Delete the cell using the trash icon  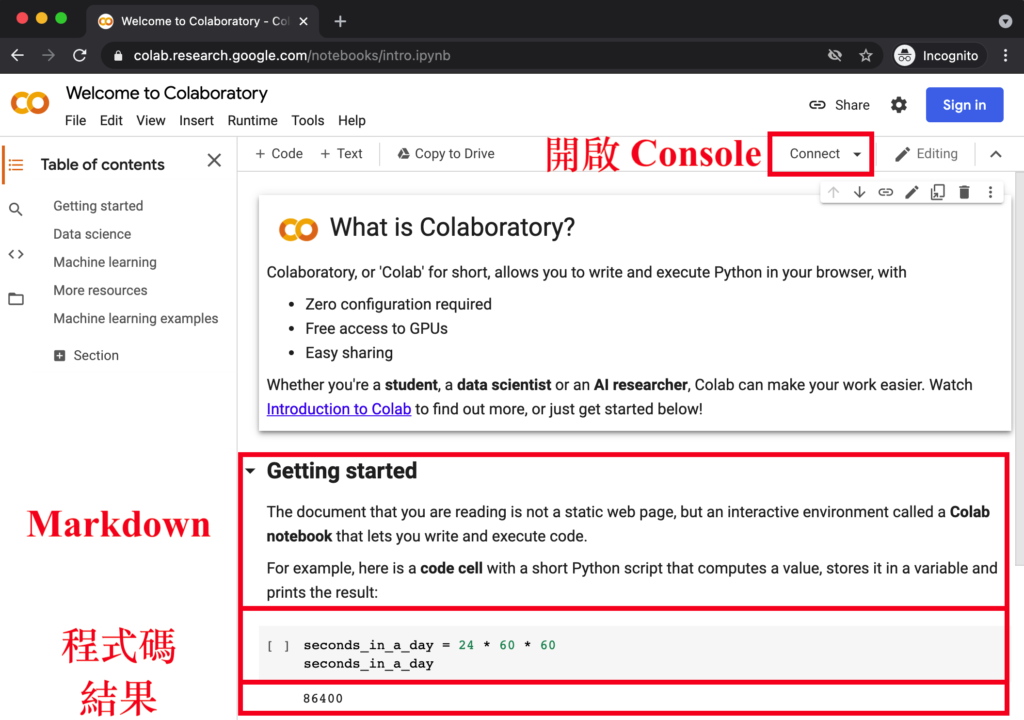coord(963,191)
